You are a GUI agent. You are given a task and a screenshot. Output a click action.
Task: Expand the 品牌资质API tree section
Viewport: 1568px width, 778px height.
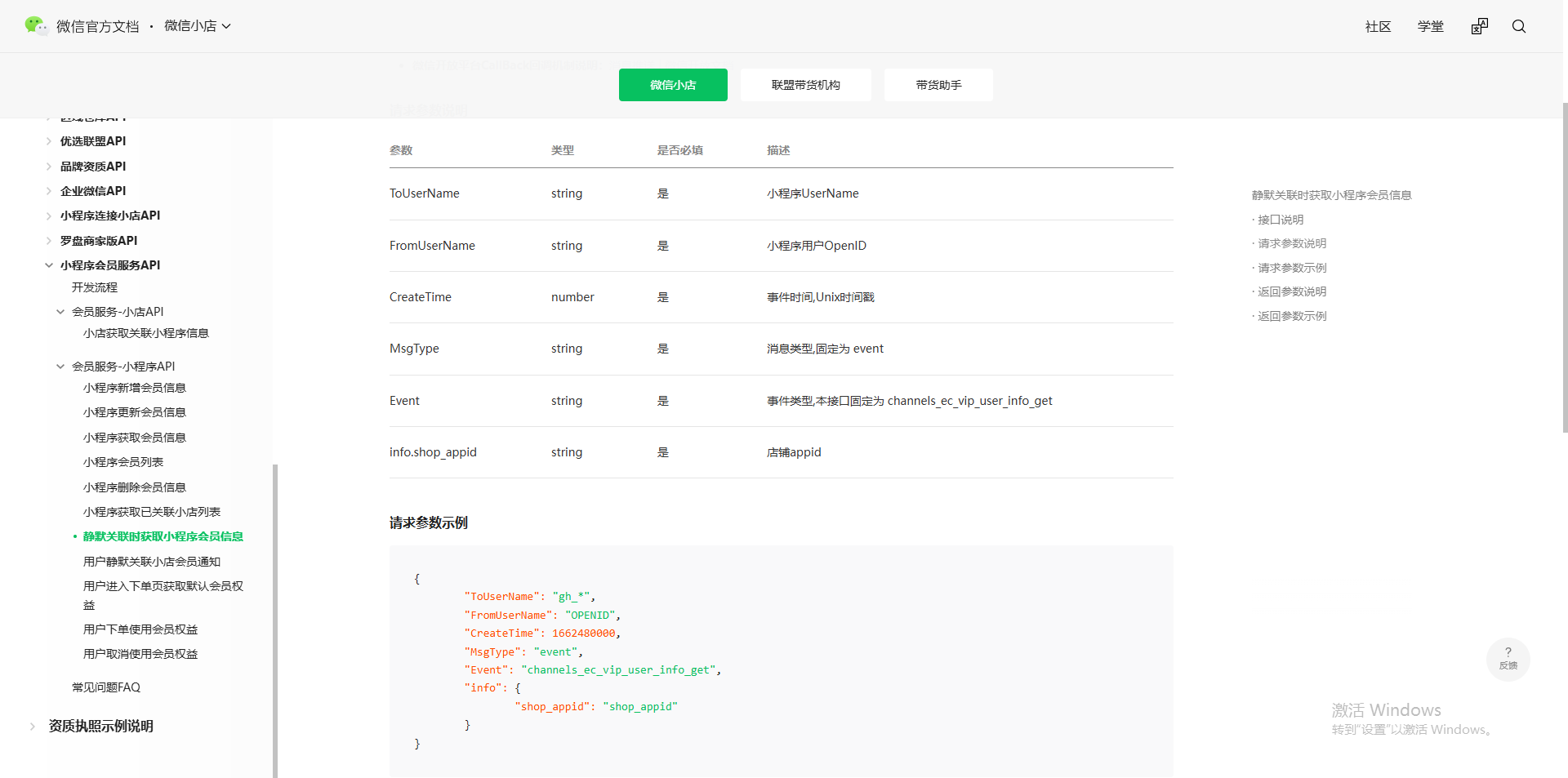[49, 167]
